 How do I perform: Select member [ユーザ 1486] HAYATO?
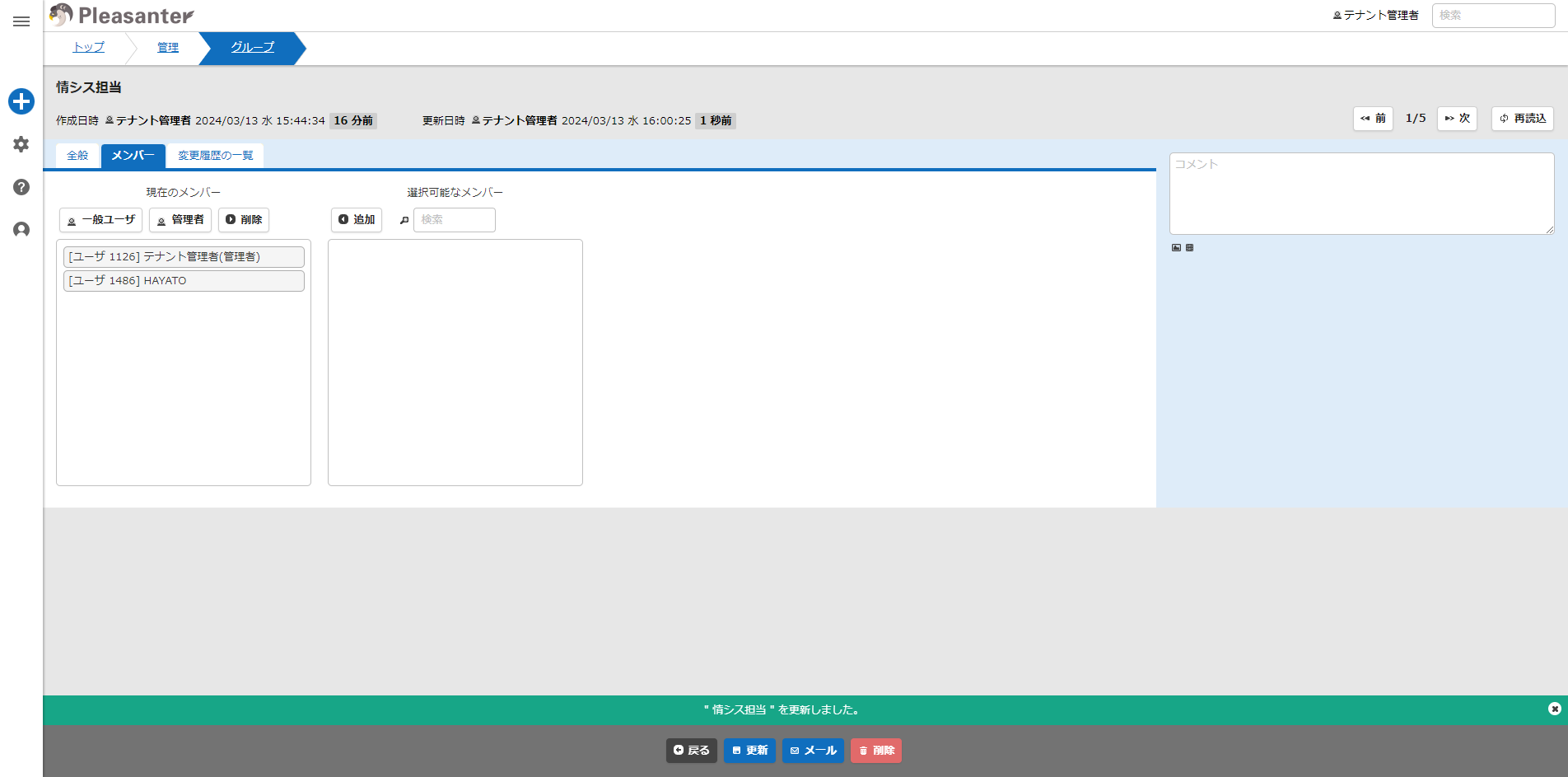(x=184, y=281)
